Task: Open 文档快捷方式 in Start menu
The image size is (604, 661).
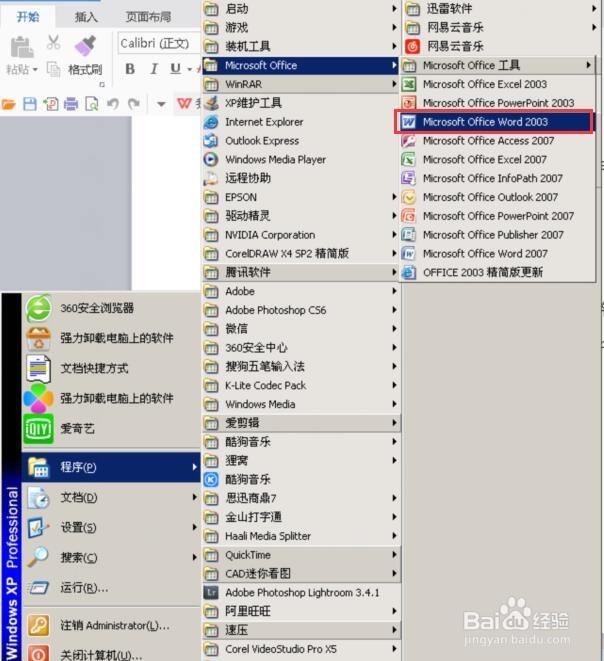Action: 112,368
